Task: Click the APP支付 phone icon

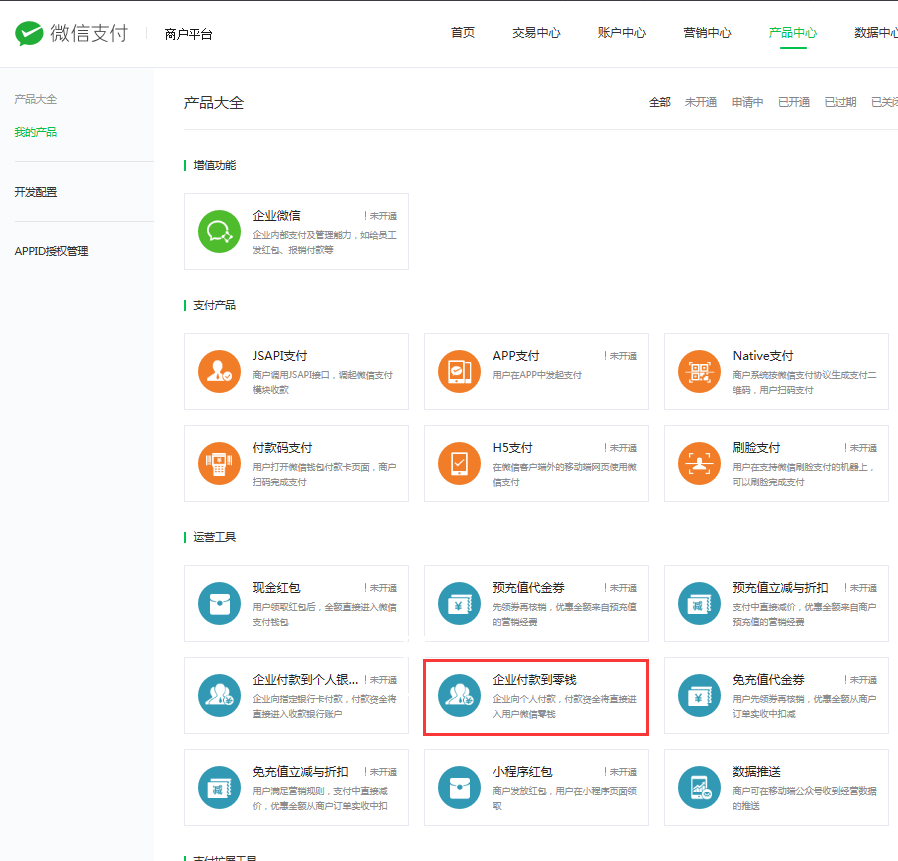Action: point(459,372)
